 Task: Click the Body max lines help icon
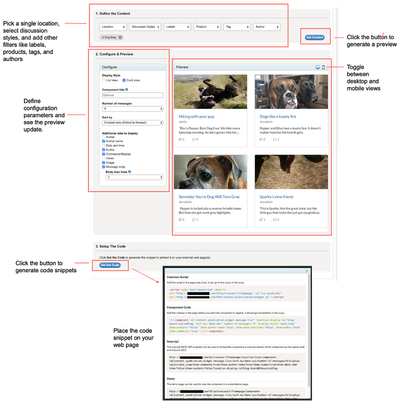(x=130, y=172)
